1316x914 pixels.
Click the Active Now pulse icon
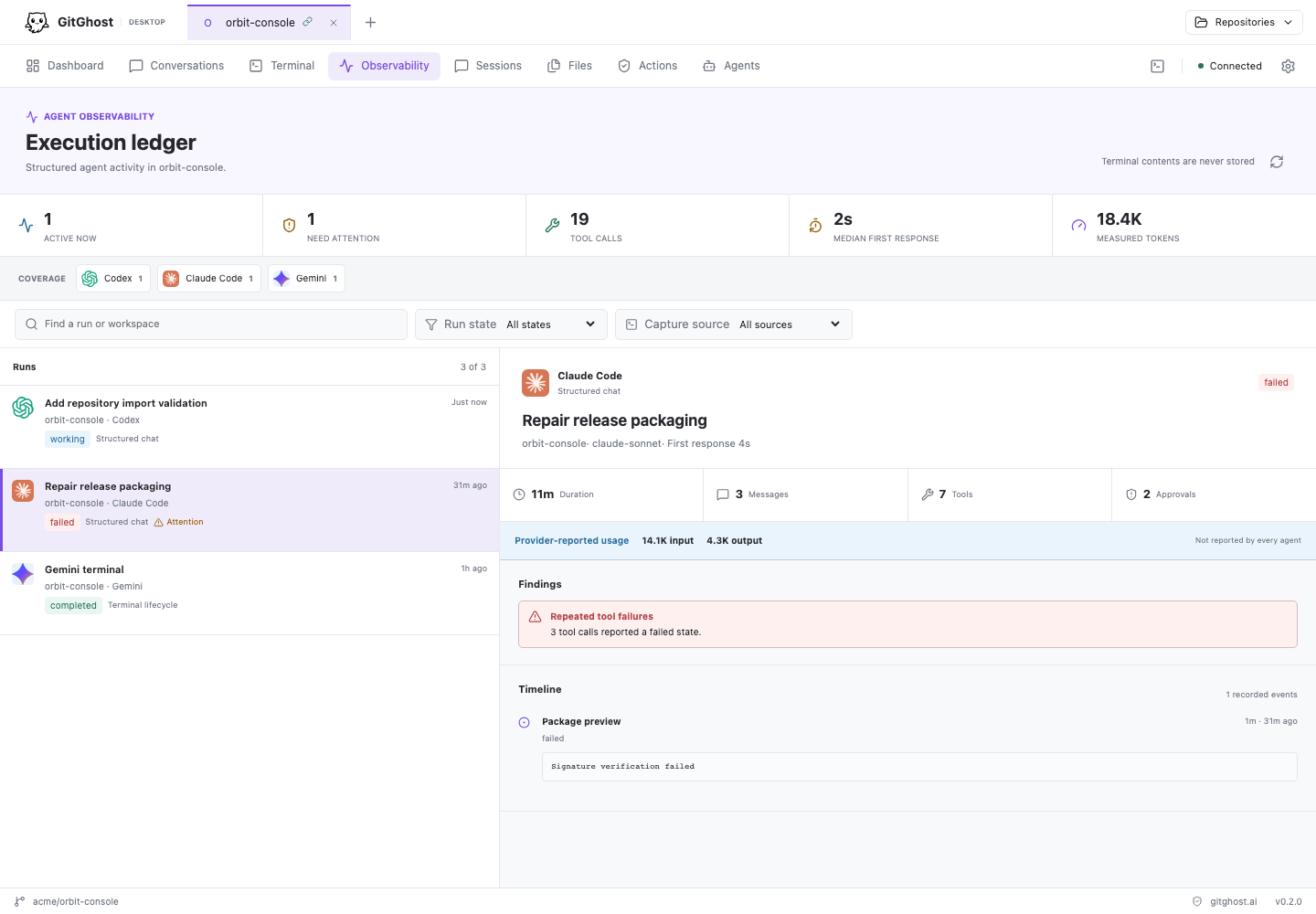(x=27, y=226)
